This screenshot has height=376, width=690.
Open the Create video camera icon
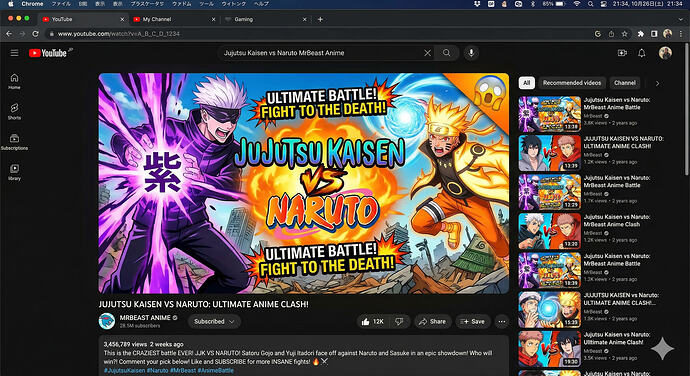pos(622,53)
